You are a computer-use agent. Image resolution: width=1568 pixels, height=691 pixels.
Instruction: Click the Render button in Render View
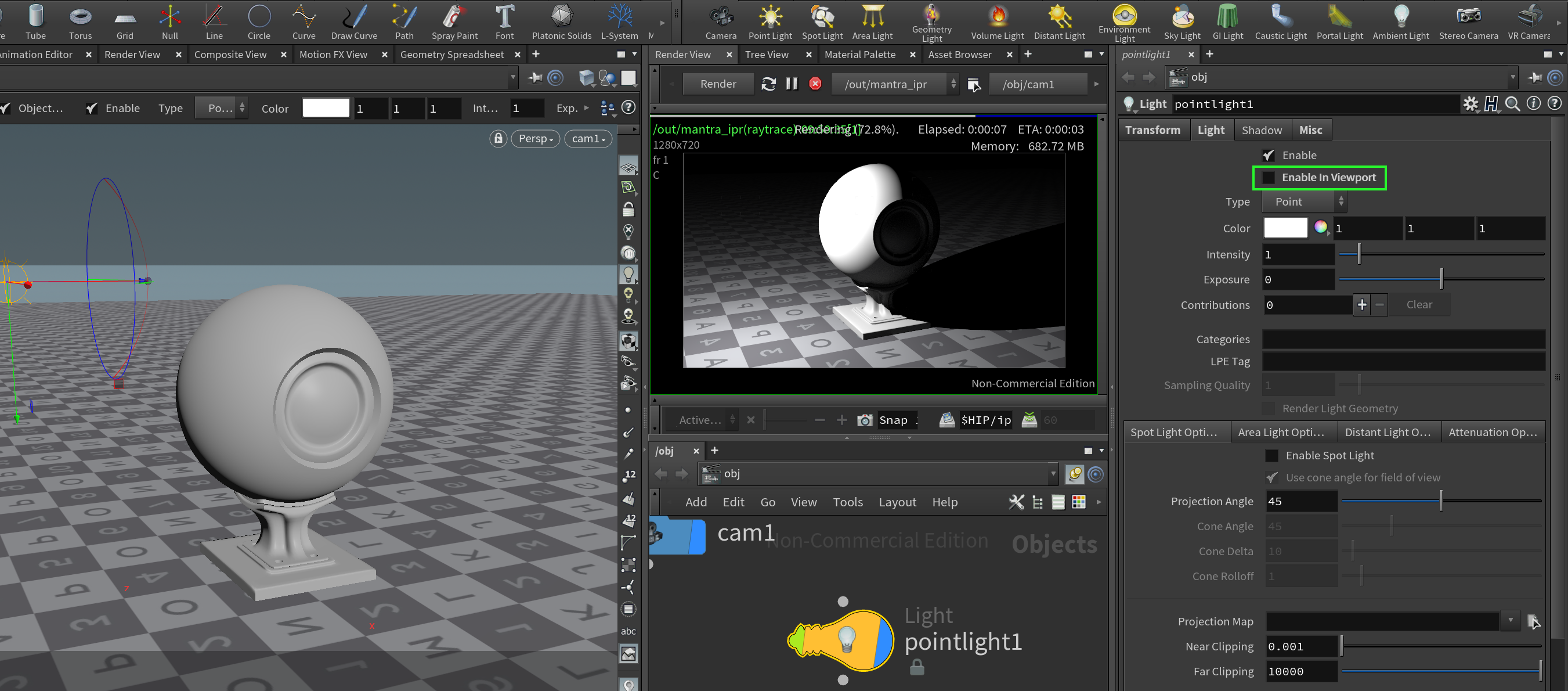[x=718, y=84]
